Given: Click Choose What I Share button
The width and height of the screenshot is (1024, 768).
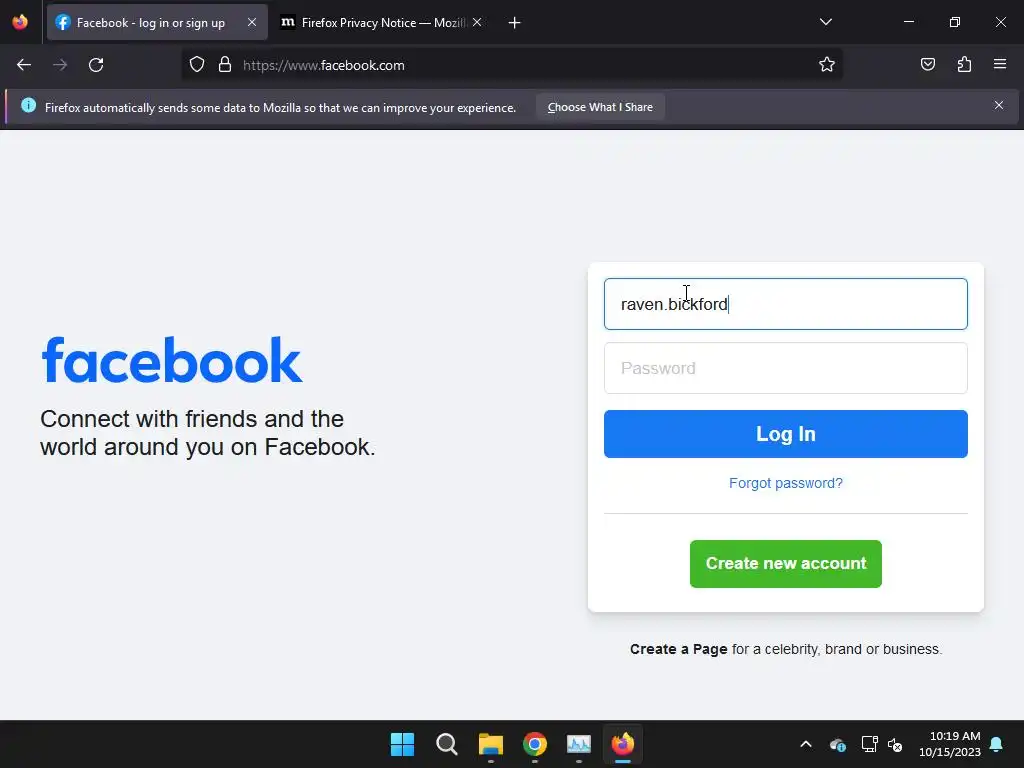Looking at the screenshot, I should pyautogui.click(x=600, y=107).
